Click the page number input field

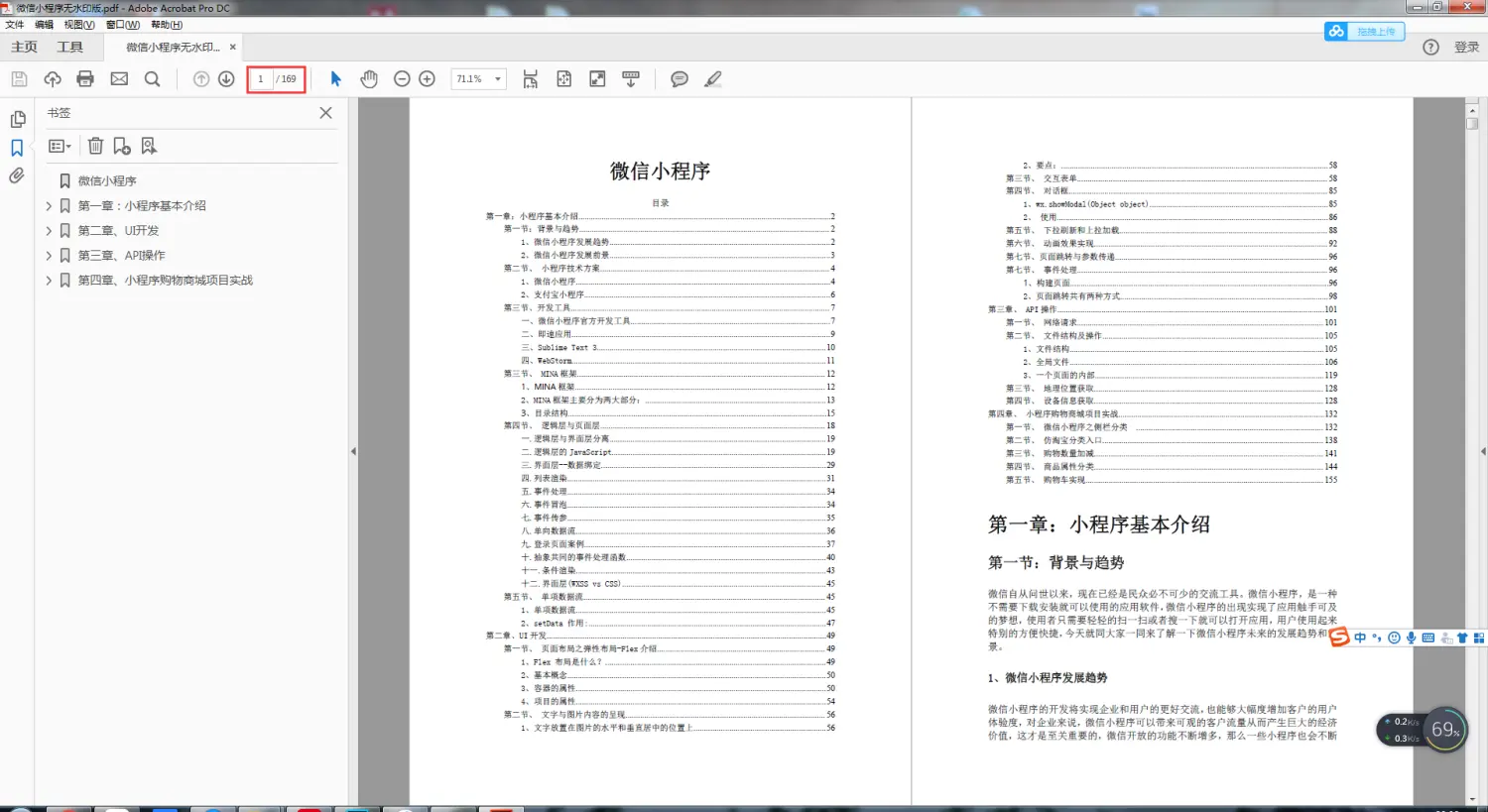[261, 79]
